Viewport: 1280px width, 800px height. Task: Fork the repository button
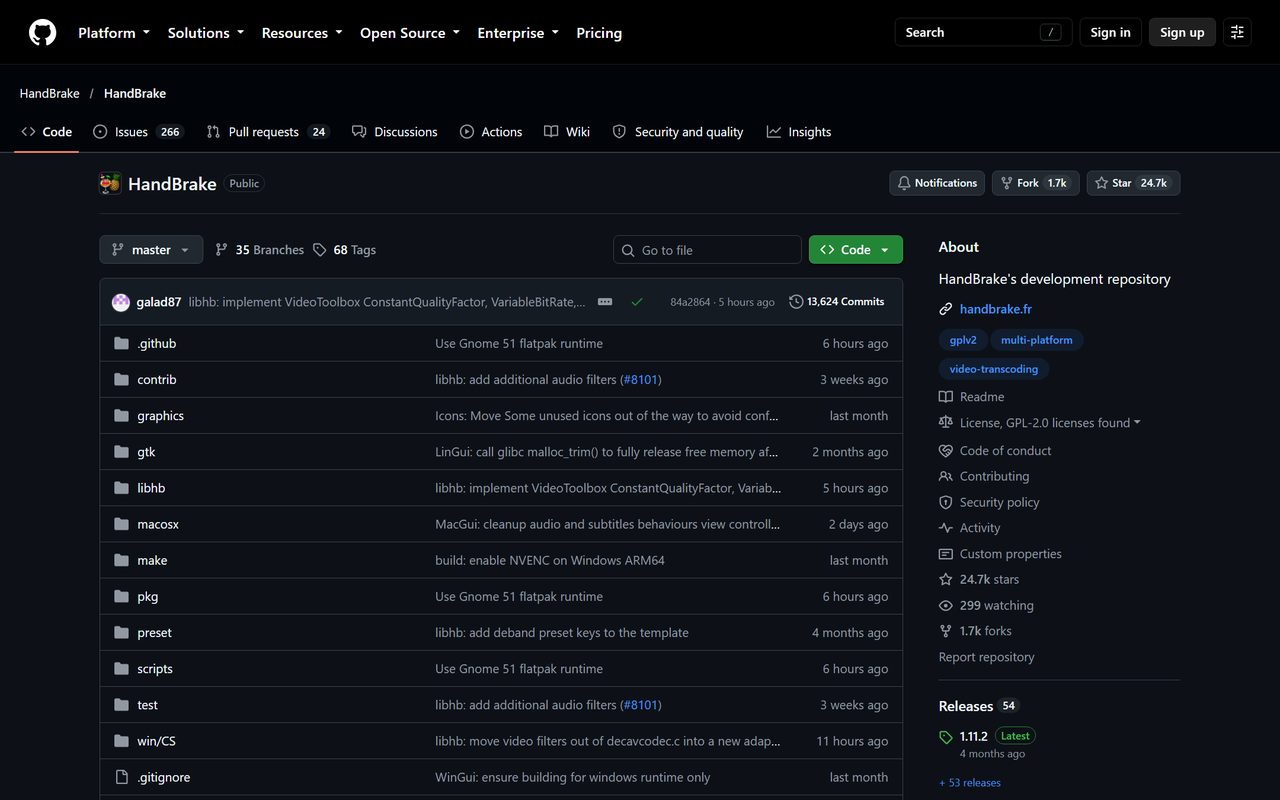(1035, 183)
